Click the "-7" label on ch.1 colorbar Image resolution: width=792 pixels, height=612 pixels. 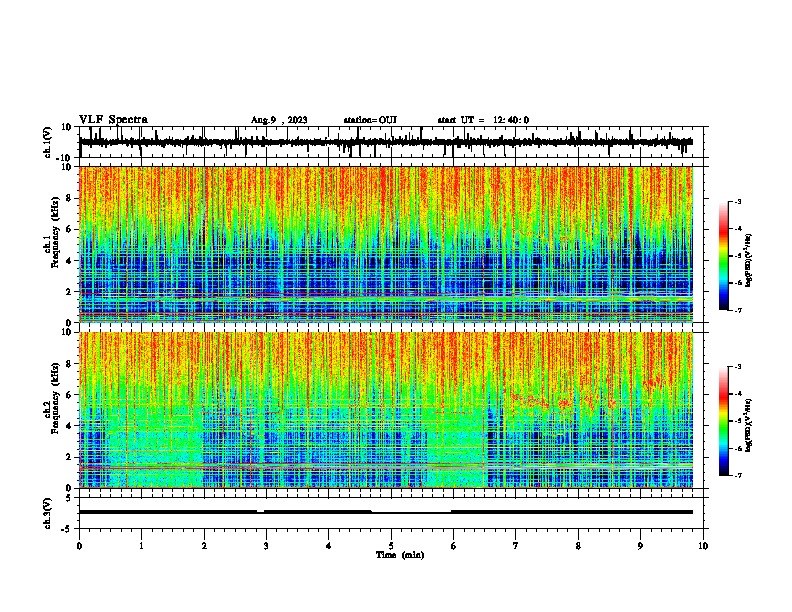[x=738, y=310]
